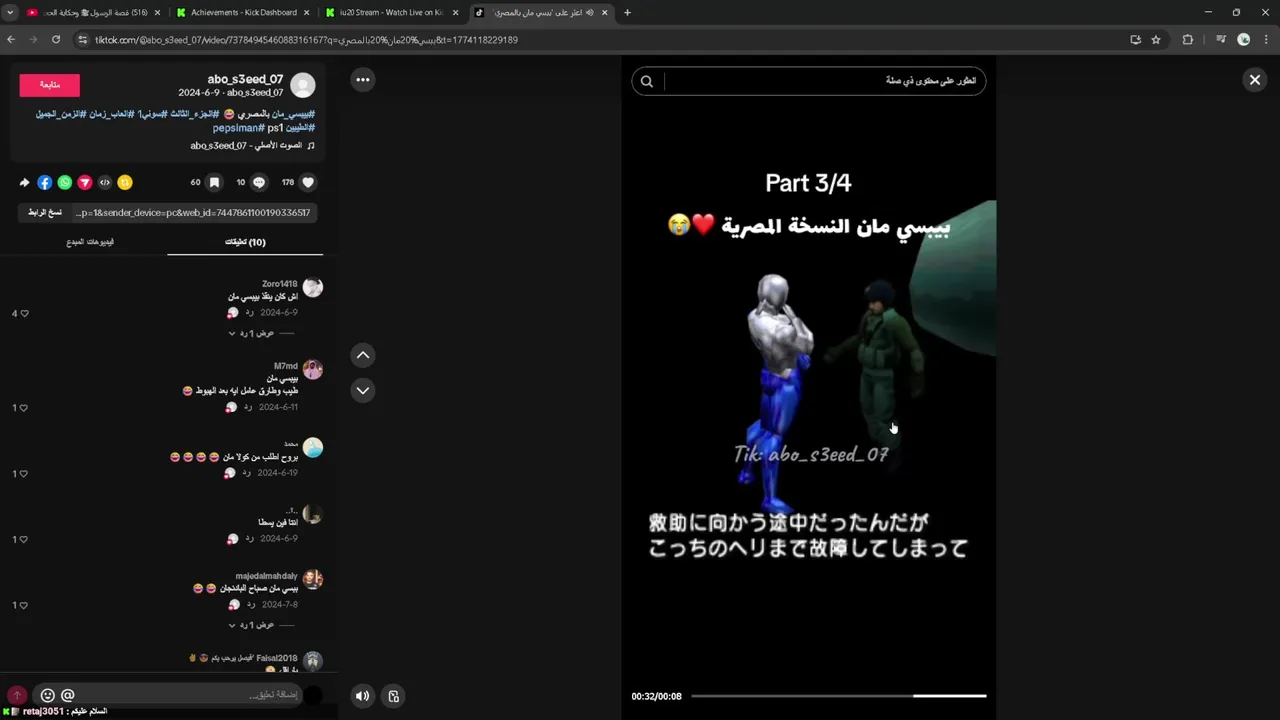
Task: Open the #pepsiman hashtag
Action: (x=238, y=128)
